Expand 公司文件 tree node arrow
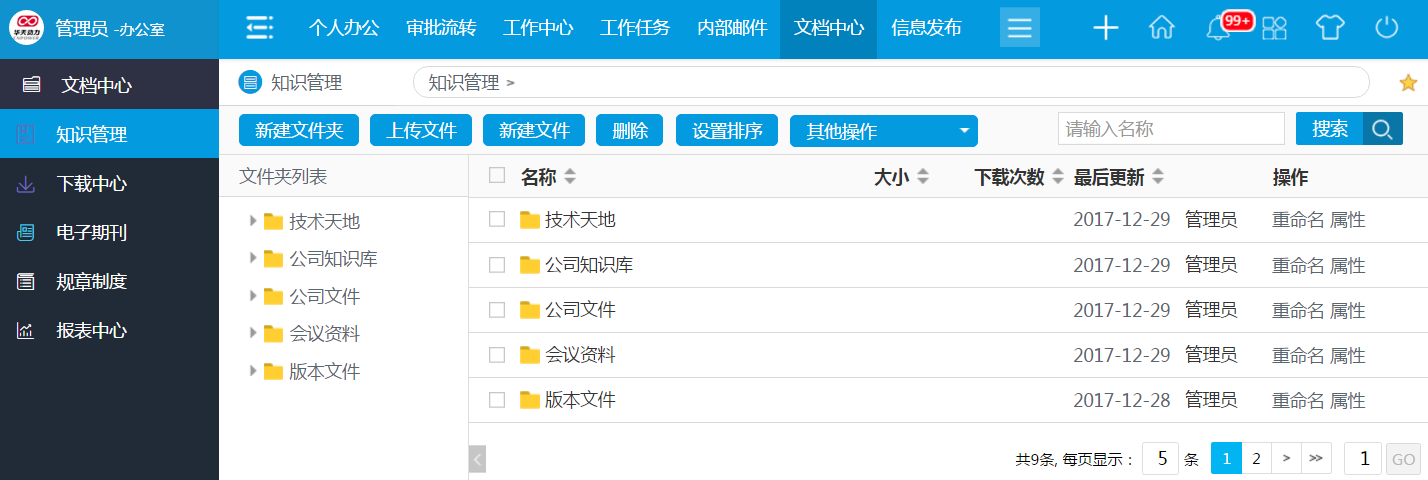1428x480 pixels. (253, 296)
